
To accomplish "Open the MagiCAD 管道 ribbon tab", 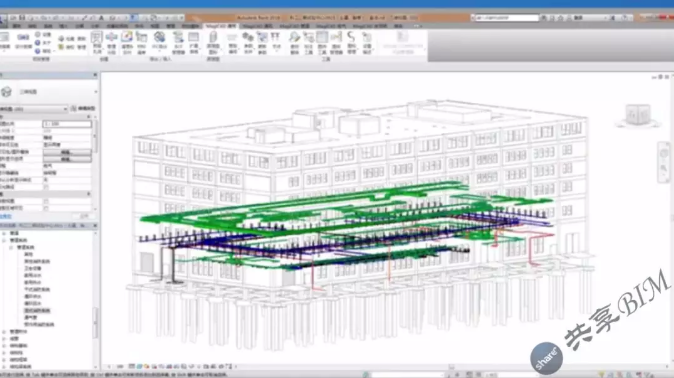I will [294, 26].
